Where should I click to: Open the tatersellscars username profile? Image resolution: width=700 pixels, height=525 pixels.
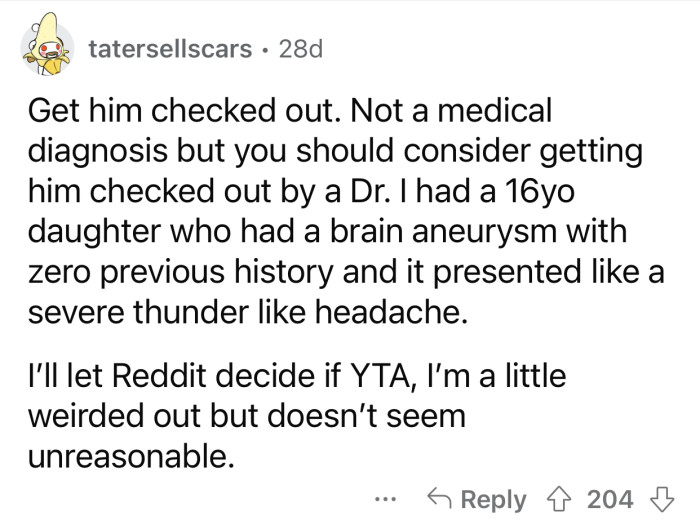tap(170, 49)
